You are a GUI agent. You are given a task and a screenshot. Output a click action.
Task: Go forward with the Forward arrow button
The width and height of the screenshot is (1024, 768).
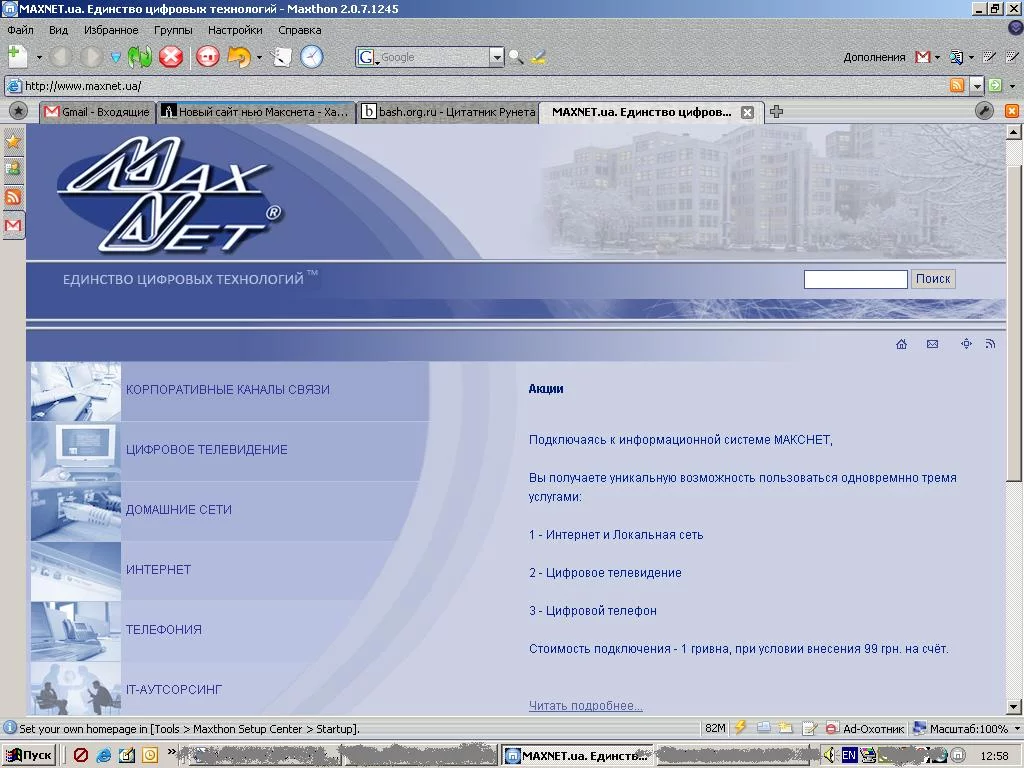tap(90, 57)
